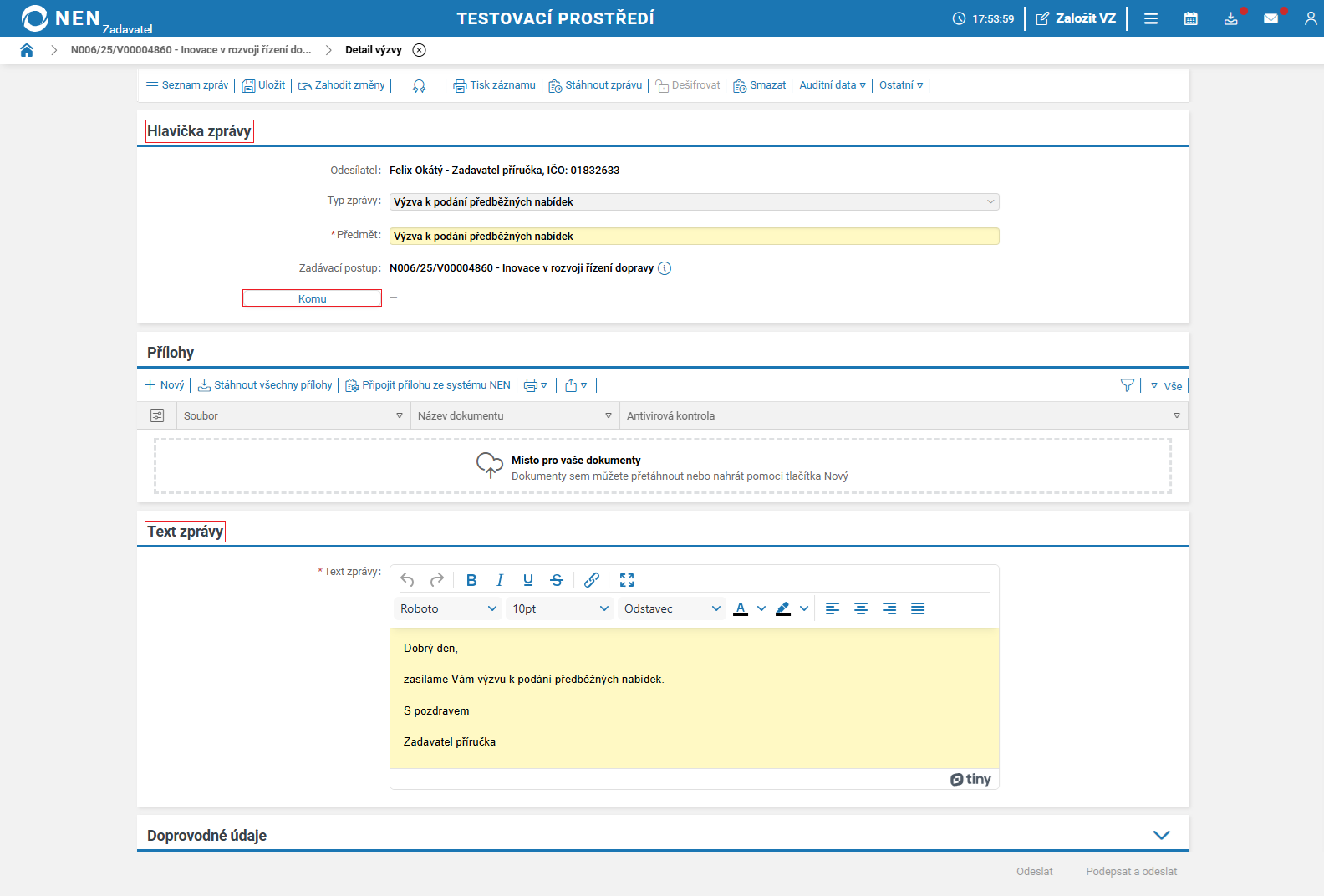Click the home icon in breadcrumb

27,50
